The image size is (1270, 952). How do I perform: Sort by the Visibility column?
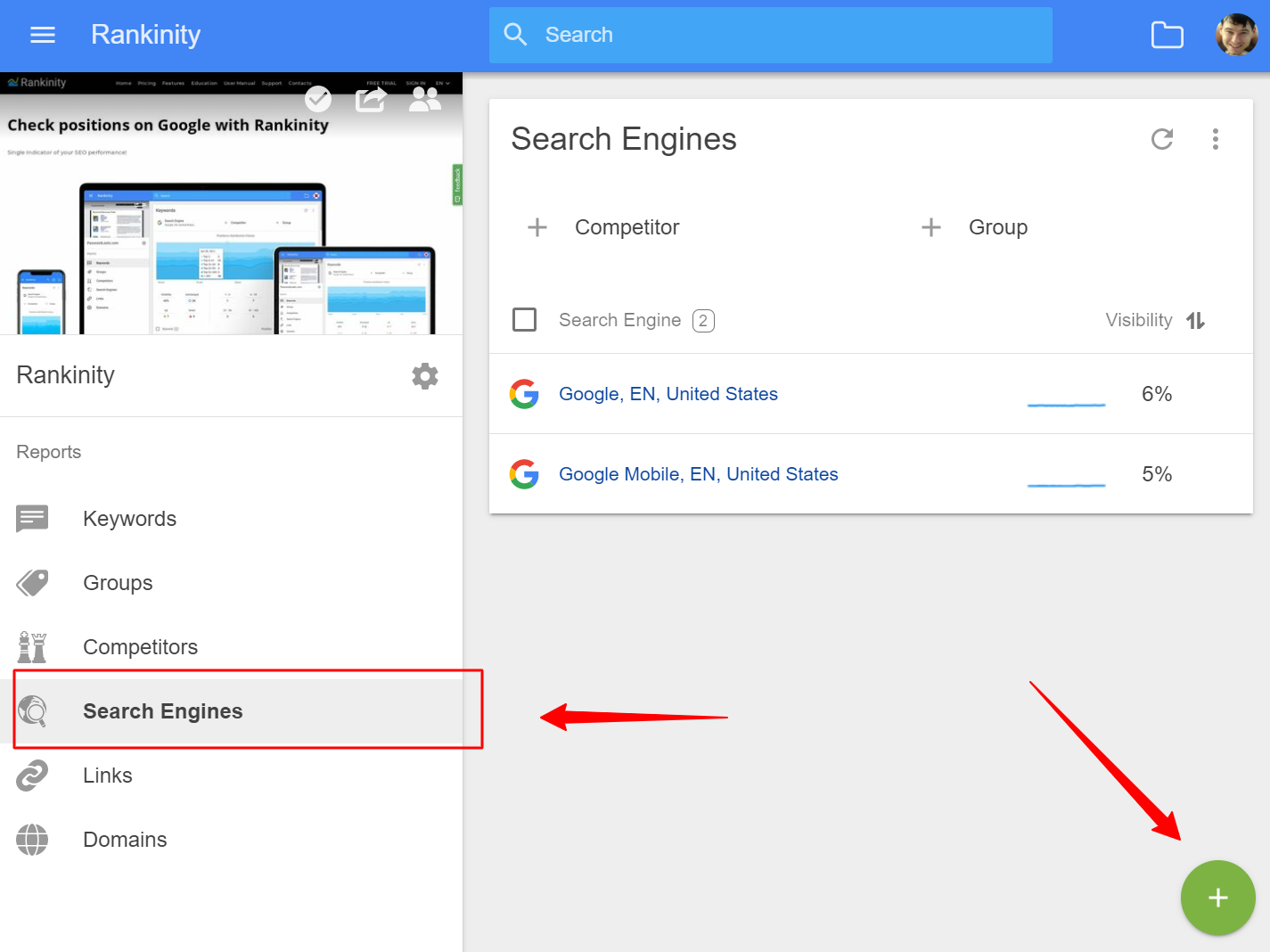click(x=1139, y=320)
